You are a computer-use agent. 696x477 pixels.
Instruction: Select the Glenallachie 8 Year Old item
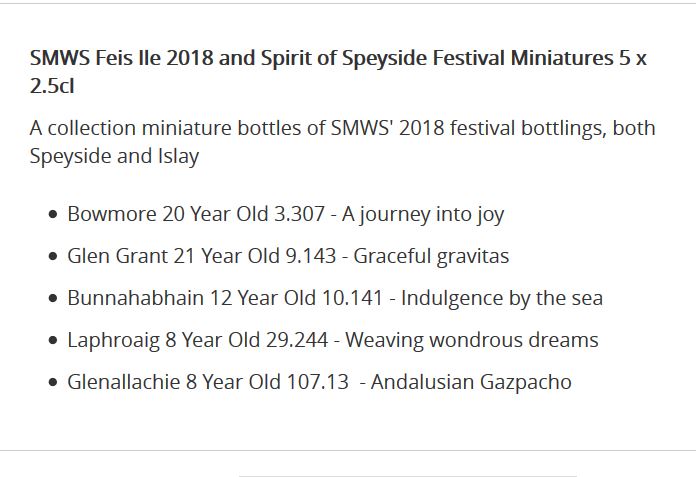point(319,382)
